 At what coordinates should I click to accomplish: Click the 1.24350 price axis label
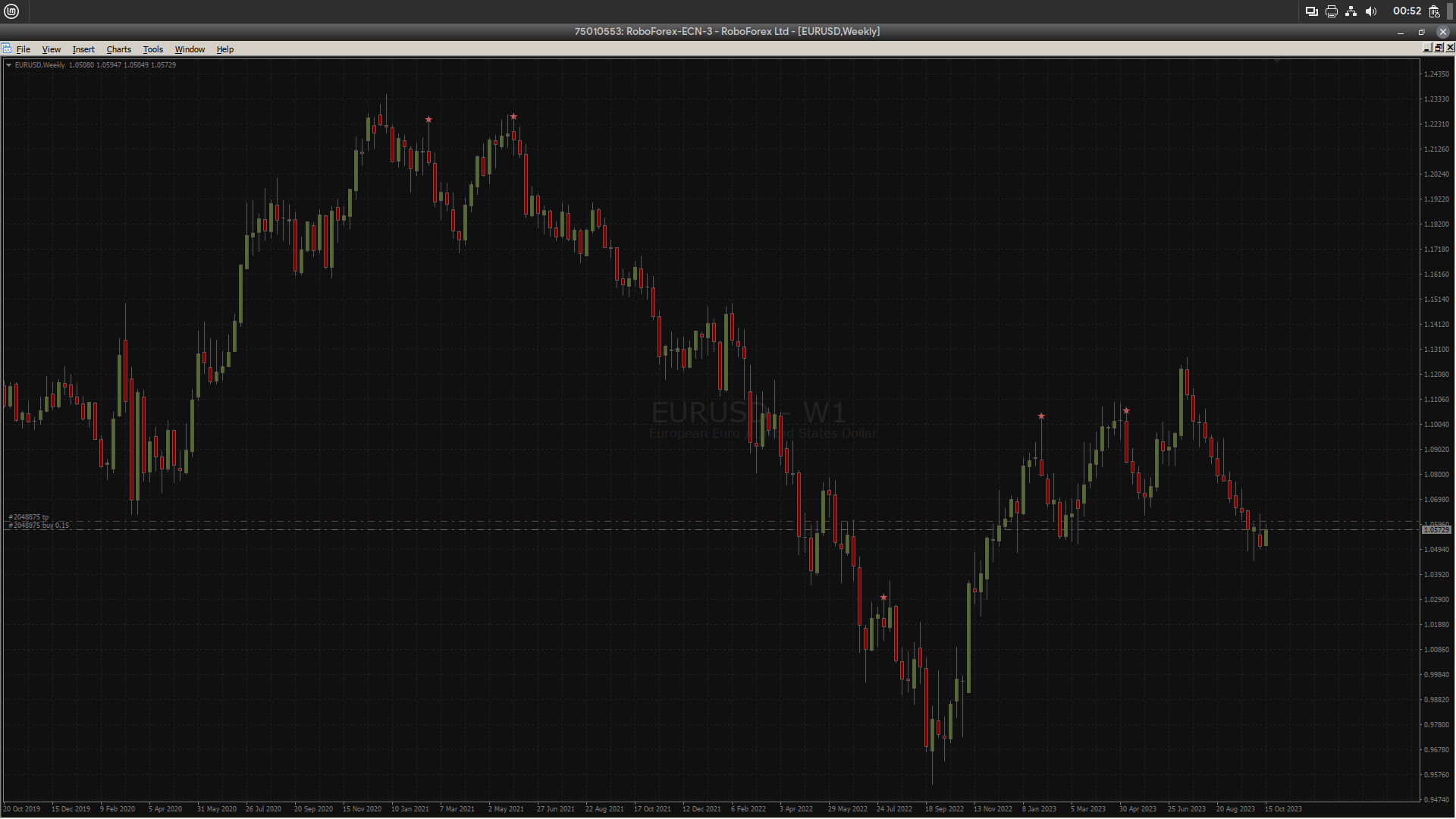(x=1436, y=74)
